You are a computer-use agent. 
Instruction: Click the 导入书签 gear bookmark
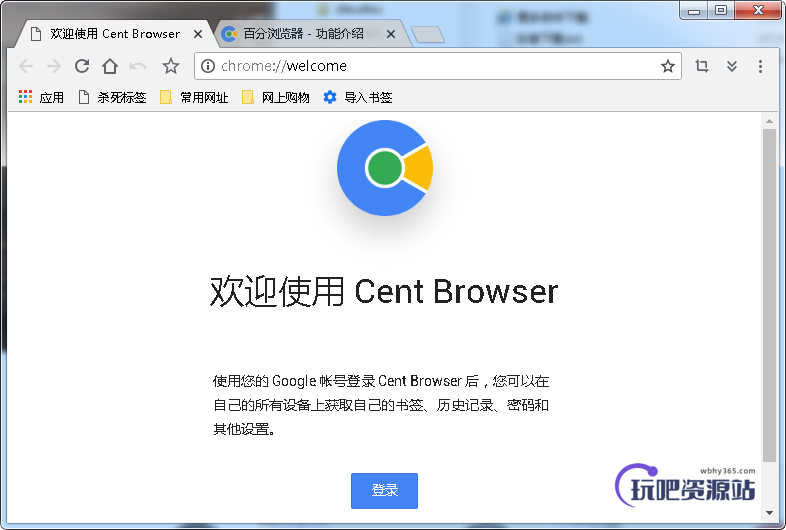click(357, 97)
